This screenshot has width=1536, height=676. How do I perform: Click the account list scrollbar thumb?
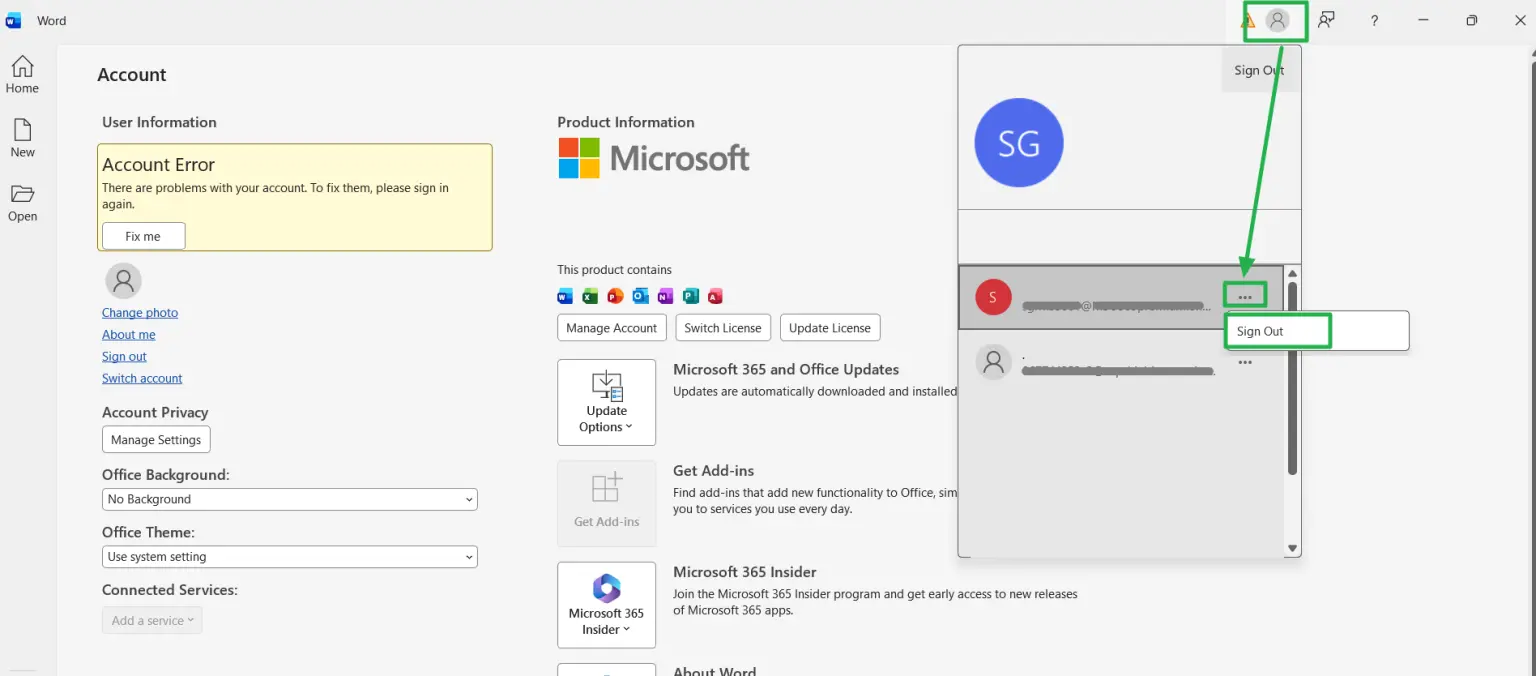click(x=1292, y=378)
